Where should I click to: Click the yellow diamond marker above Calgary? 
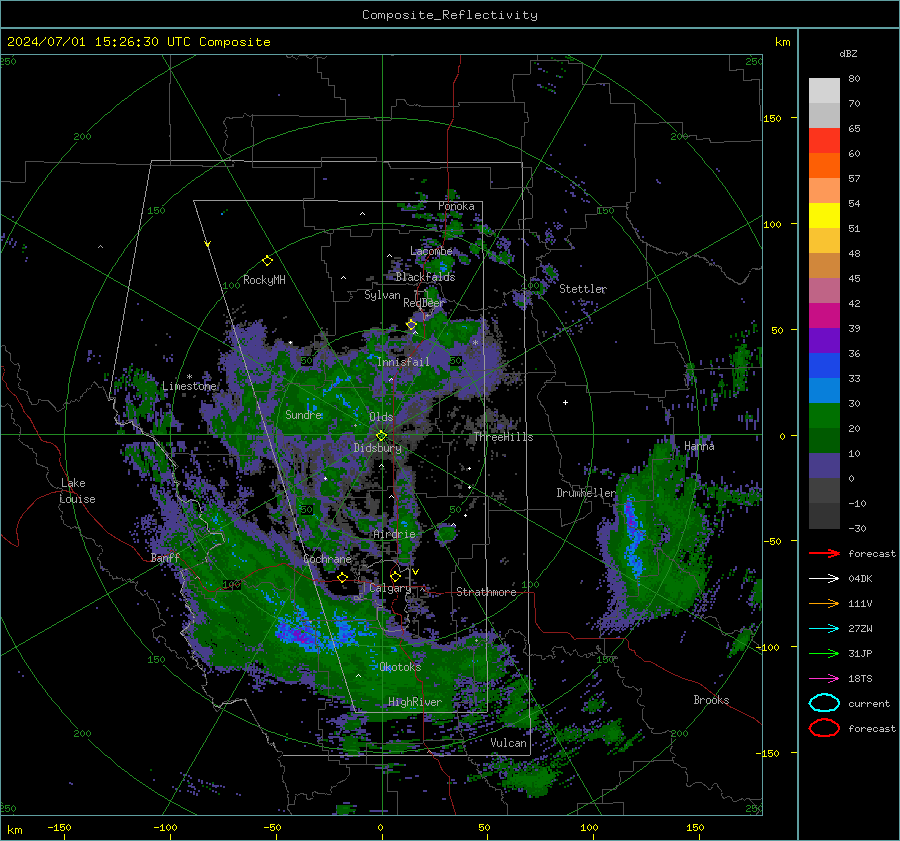pyautogui.click(x=395, y=576)
